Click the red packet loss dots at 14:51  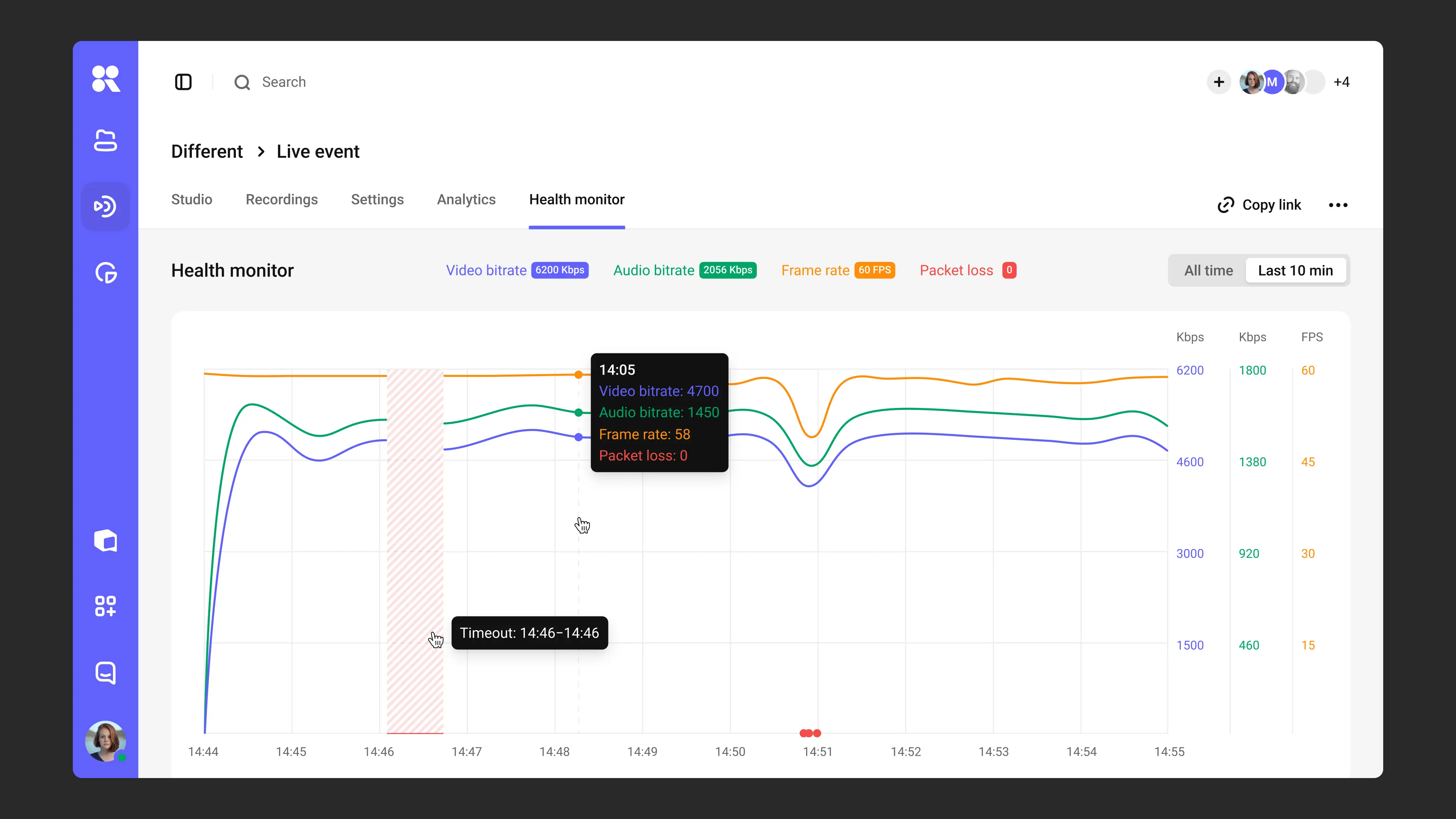[810, 733]
